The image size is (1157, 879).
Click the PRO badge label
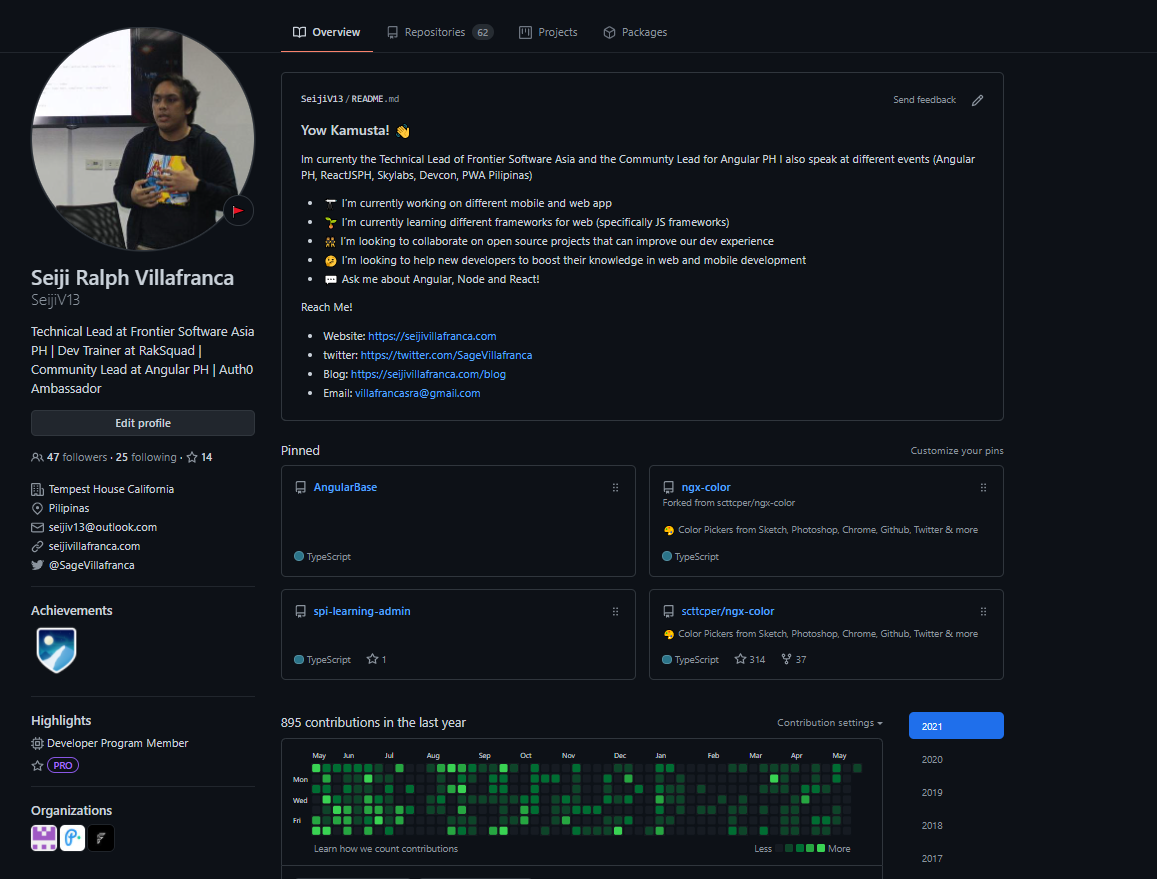tap(63, 765)
